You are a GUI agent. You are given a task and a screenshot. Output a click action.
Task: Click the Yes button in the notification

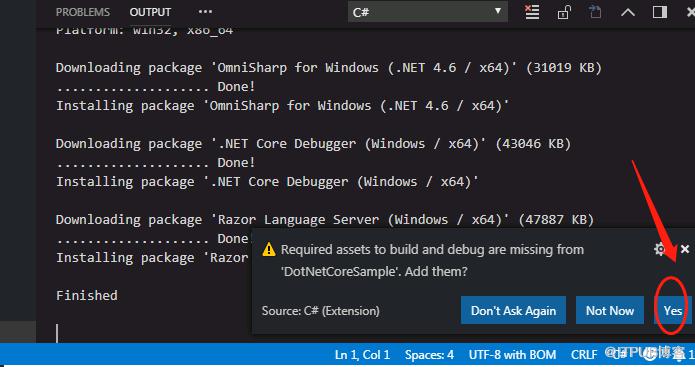[x=672, y=310]
